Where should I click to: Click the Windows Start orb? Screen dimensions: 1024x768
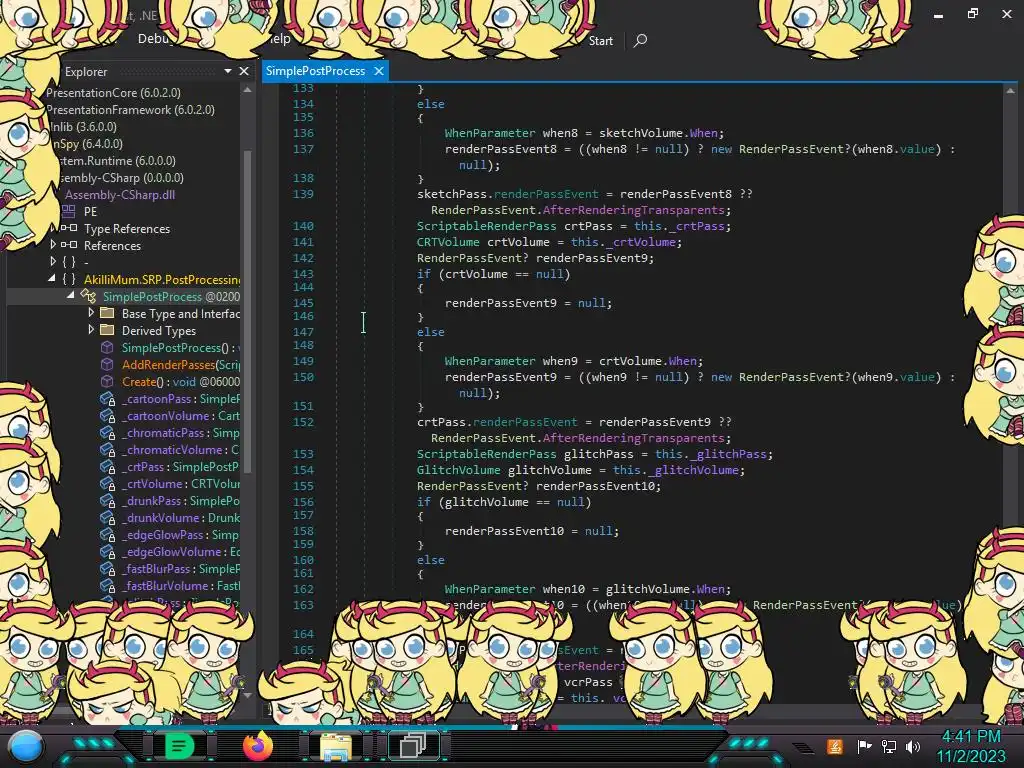pos(25,746)
